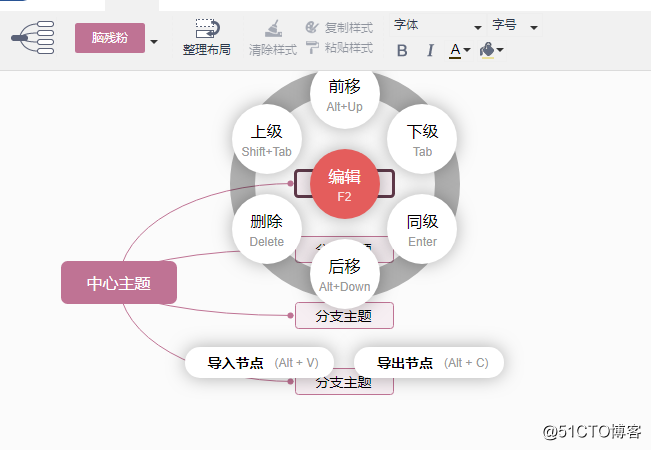The width and height of the screenshot is (651, 450).
Task: Open the background color dropdown arrow
Action: tap(500, 50)
